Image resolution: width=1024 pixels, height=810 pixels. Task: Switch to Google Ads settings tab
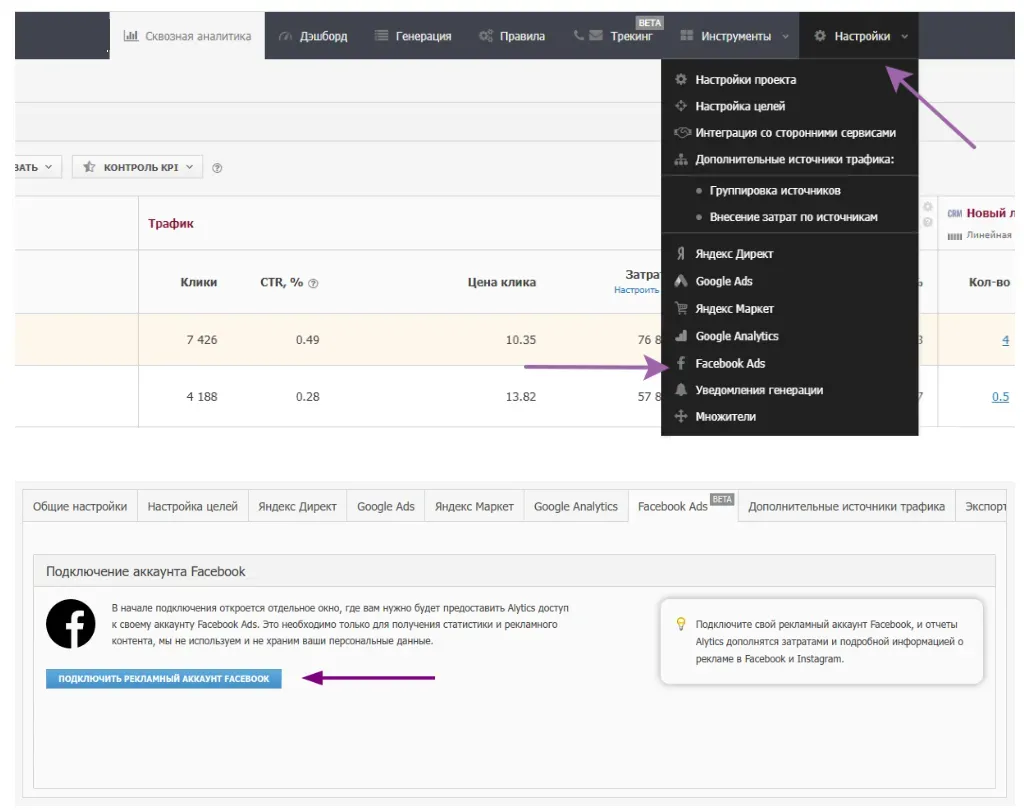tap(385, 506)
